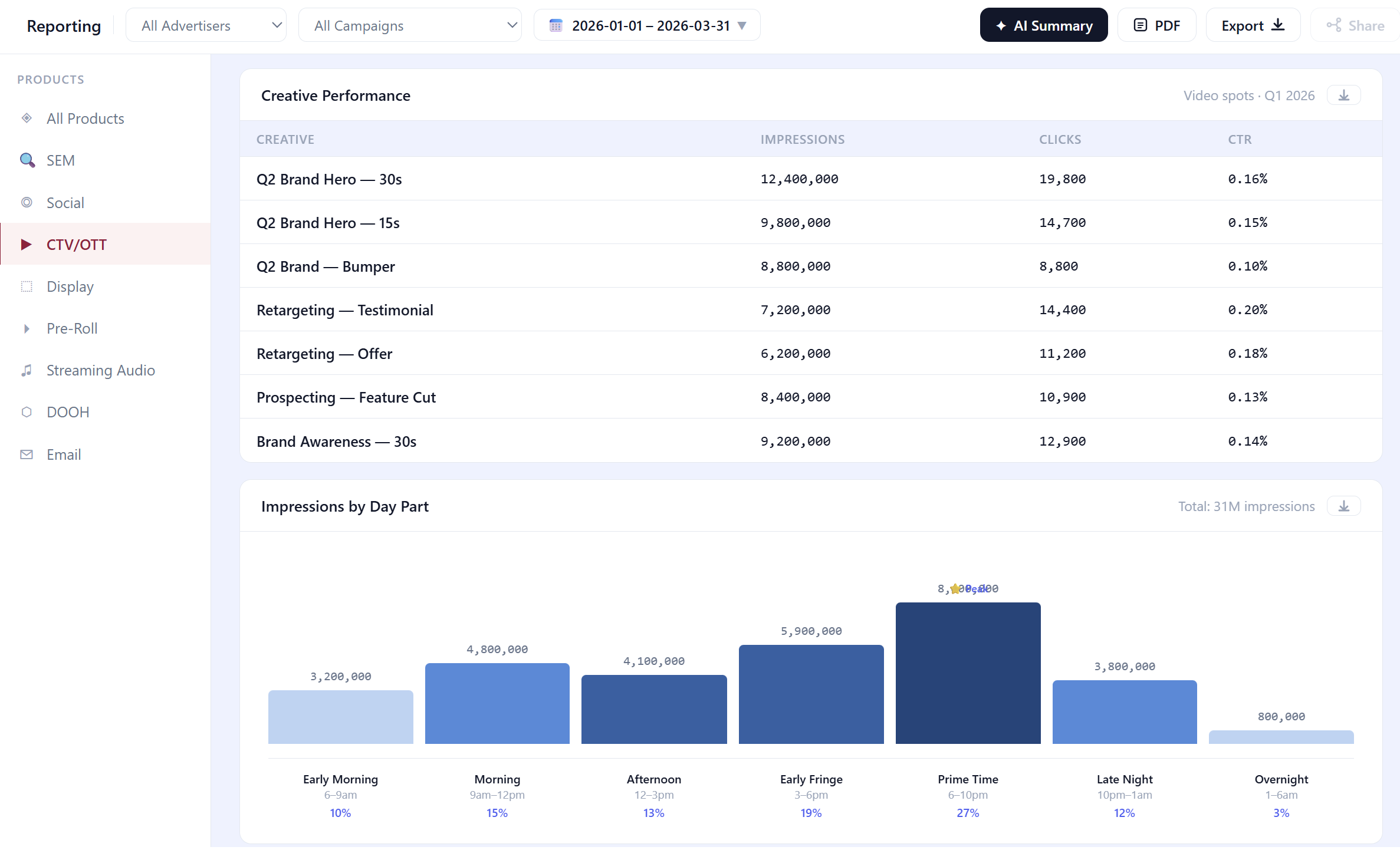1400x850 pixels.
Task: Click the Morning bar in chart
Action: (x=497, y=703)
